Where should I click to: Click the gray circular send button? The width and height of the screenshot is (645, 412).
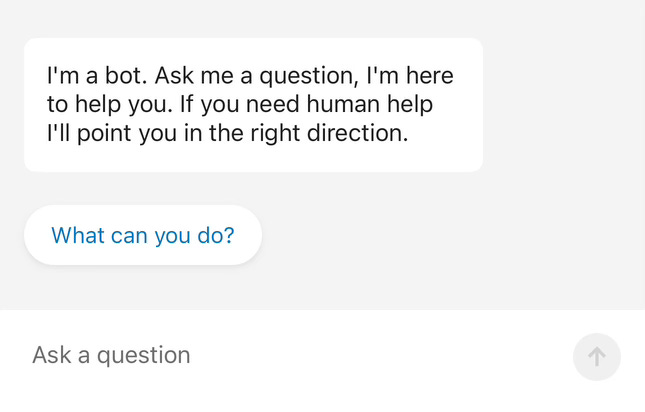click(596, 356)
